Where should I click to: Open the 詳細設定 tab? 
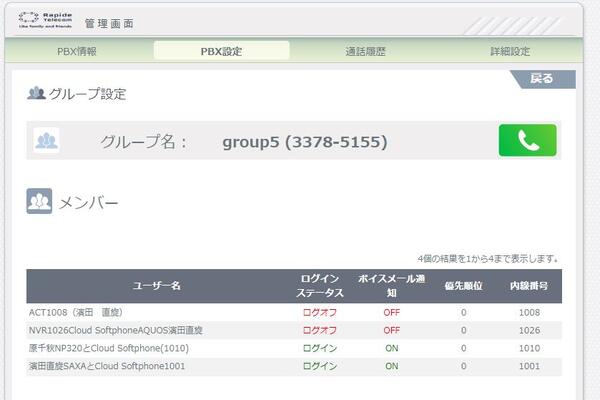509,51
